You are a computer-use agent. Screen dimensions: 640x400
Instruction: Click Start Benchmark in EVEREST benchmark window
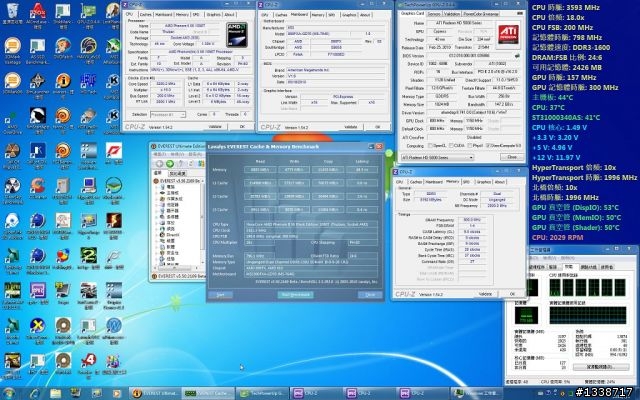coord(296,295)
